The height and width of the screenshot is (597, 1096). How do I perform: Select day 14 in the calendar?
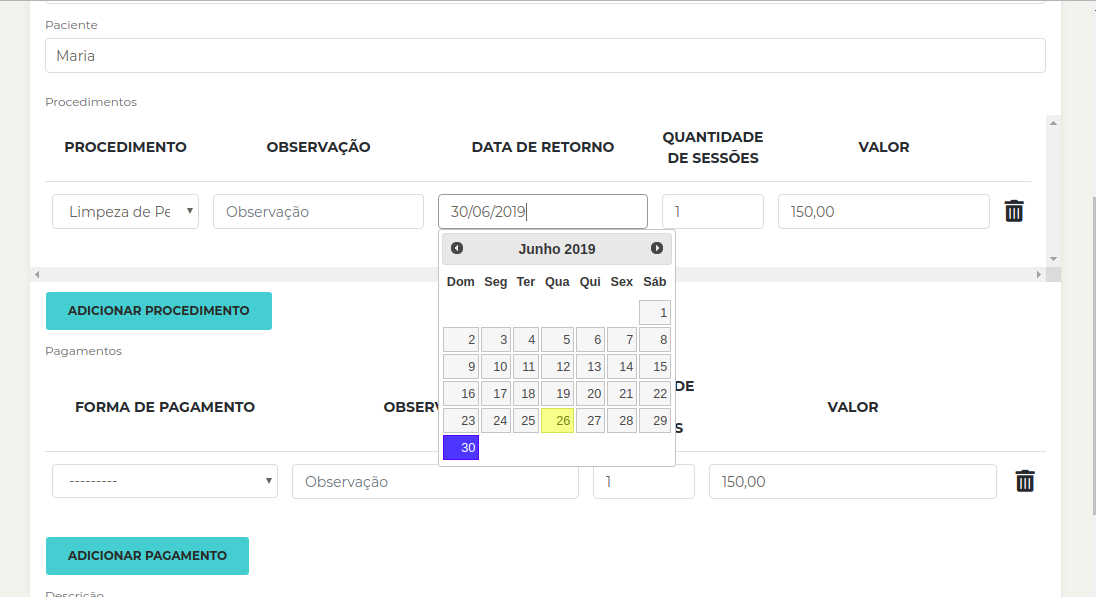[622, 366]
